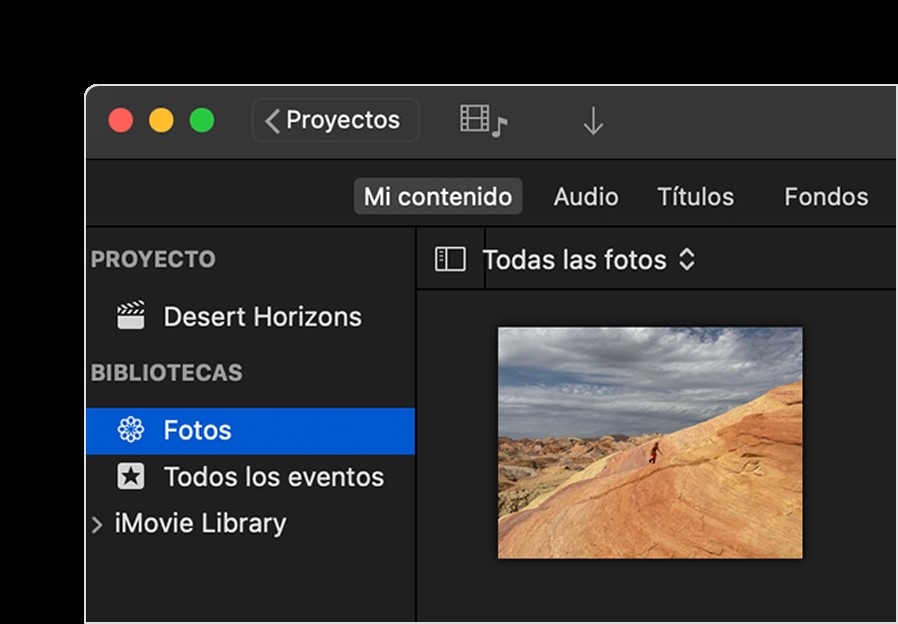The height and width of the screenshot is (624, 898).
Task: Minimize the window with yellow button
Action: point(161,120)
